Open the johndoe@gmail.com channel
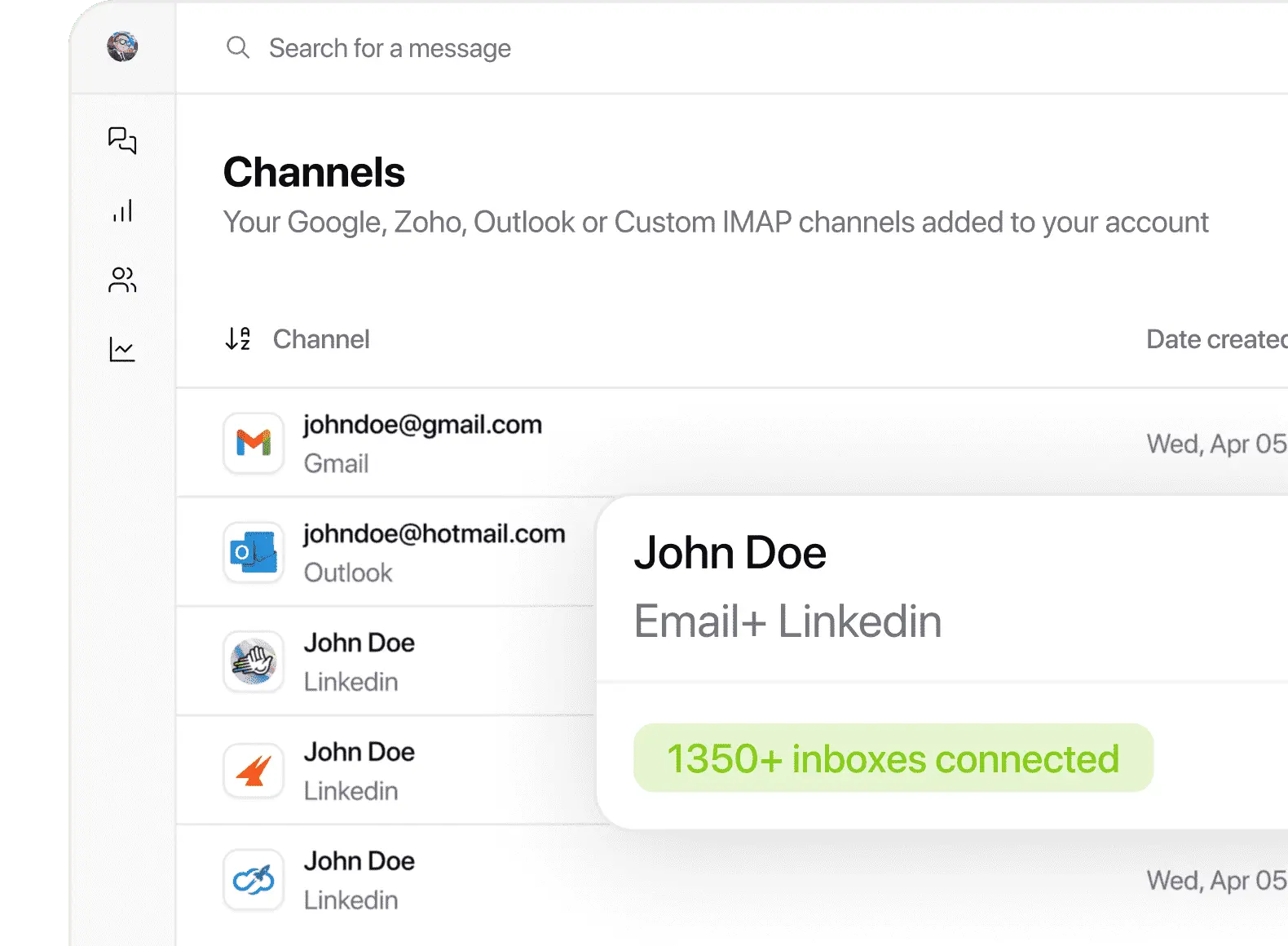Image resolution: width=1288 pixels, height=946 pixels. [422, 425]
